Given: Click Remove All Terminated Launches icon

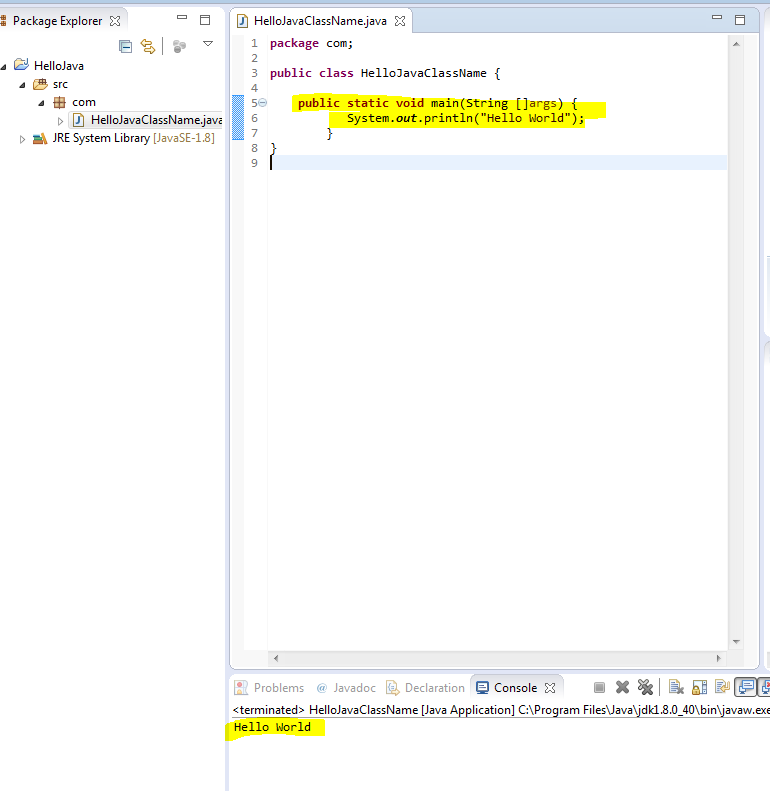Looking at the screenshot, I should click(645, 687).
